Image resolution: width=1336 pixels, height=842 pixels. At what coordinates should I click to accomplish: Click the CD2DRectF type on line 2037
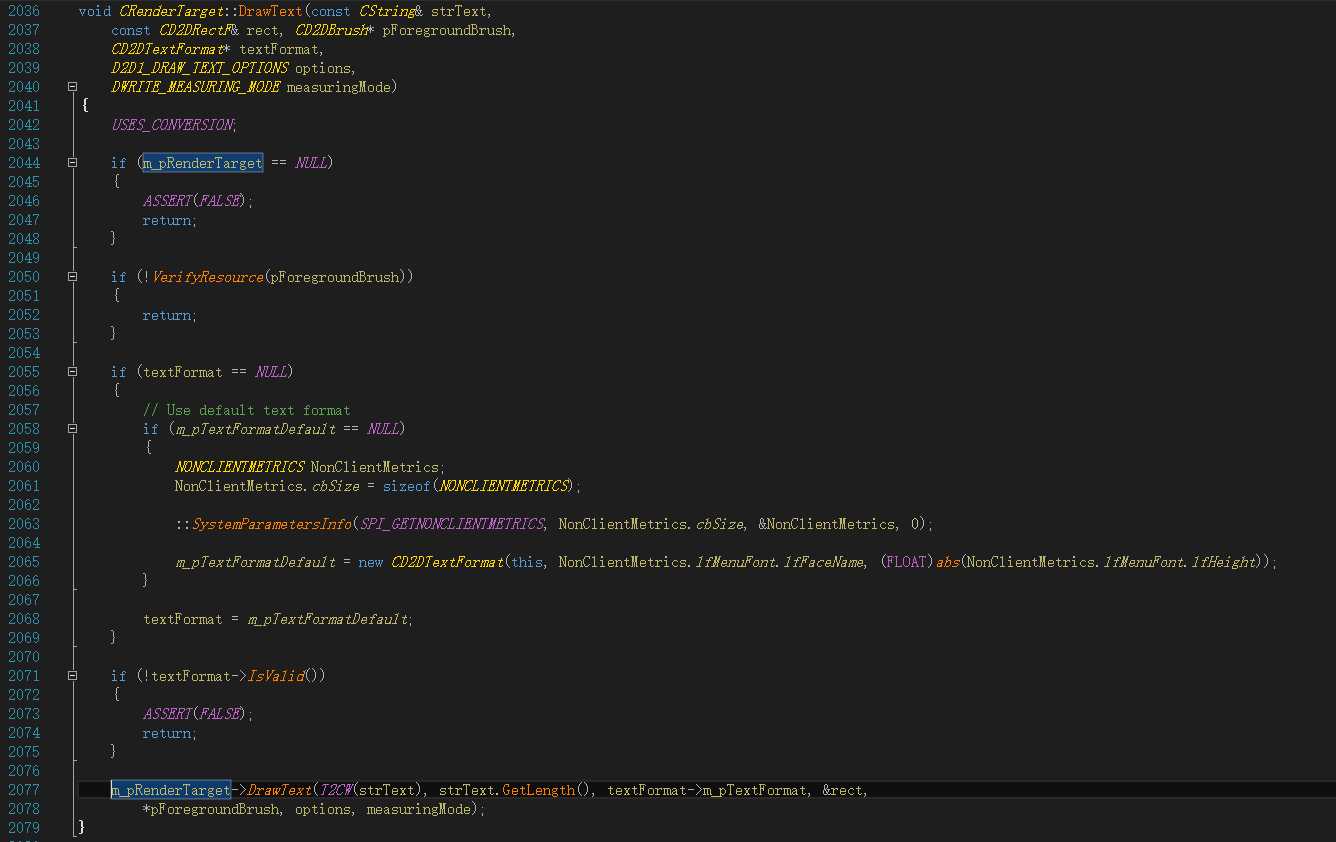click(195, 30)
